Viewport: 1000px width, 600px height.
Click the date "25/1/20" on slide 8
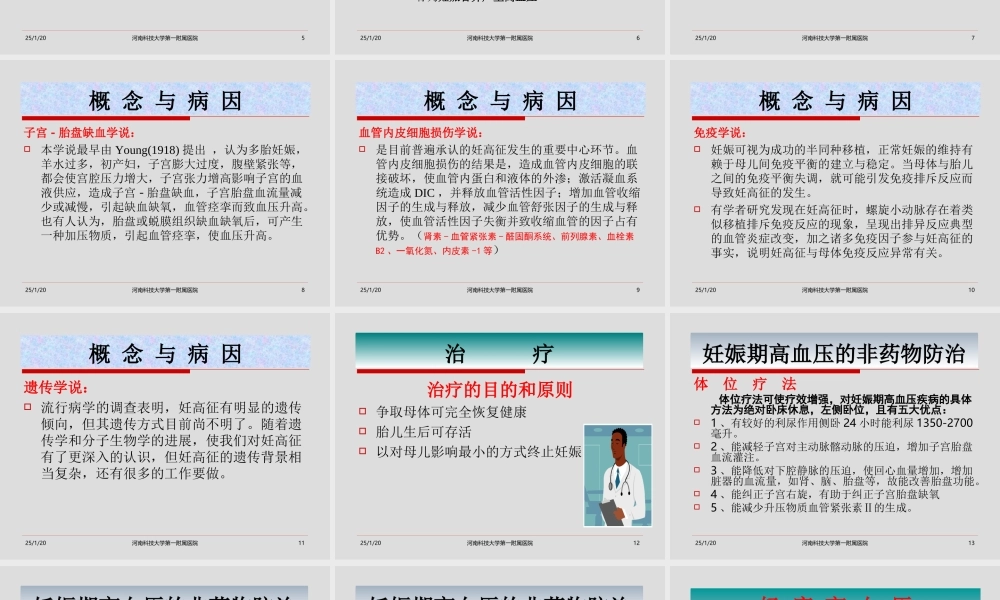36,288
